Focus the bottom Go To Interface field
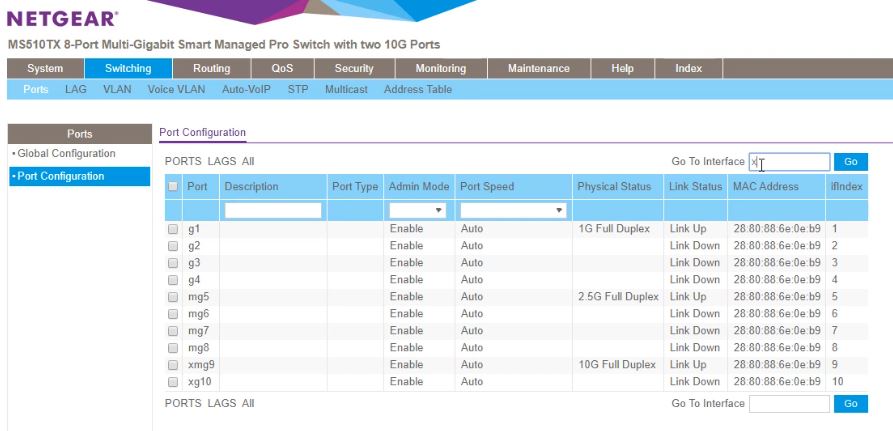893x431 pixels. pos(789,404)
